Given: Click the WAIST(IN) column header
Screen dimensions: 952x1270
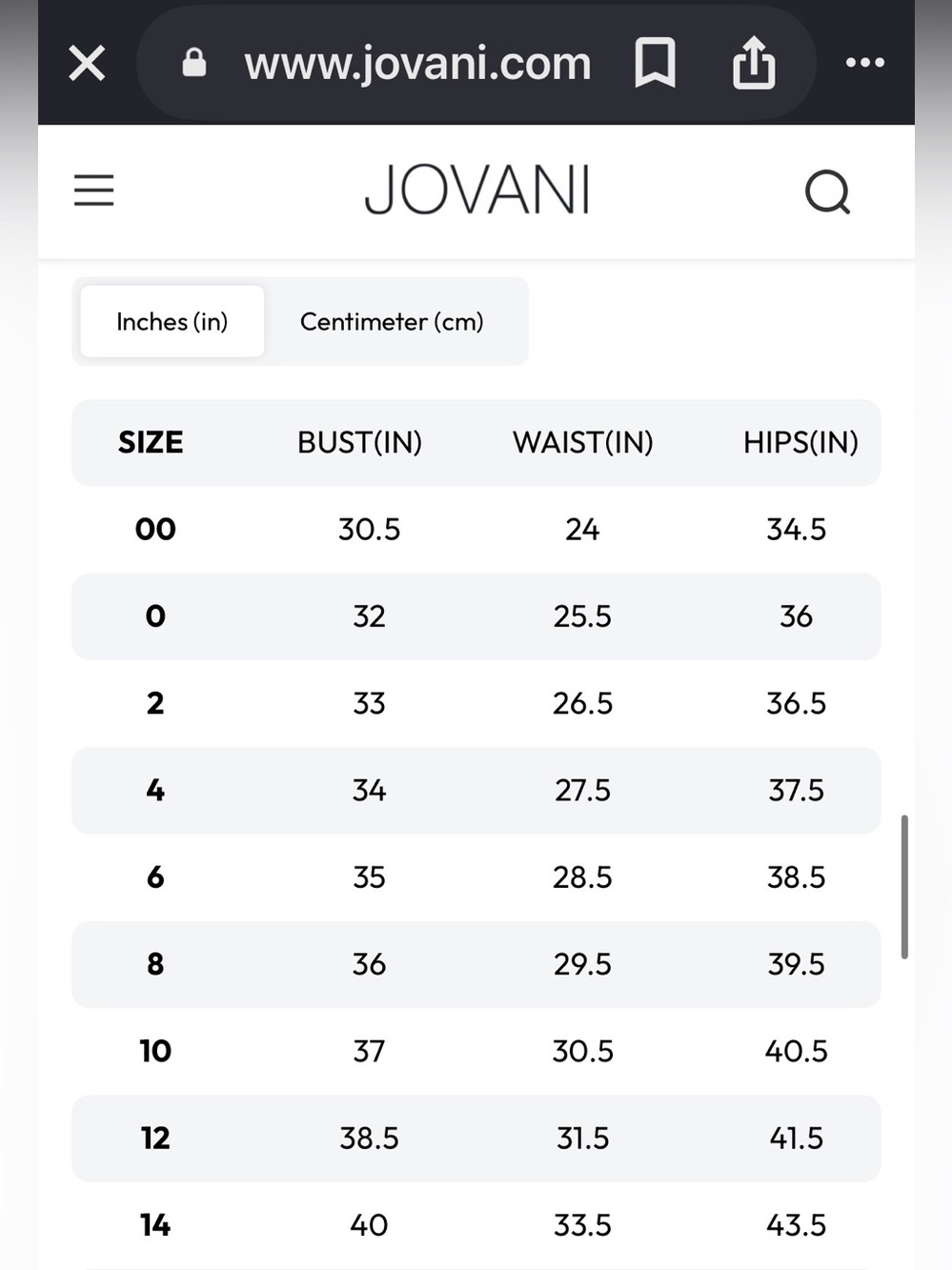Looking at the screenshot, I should [x=583, y=443].
